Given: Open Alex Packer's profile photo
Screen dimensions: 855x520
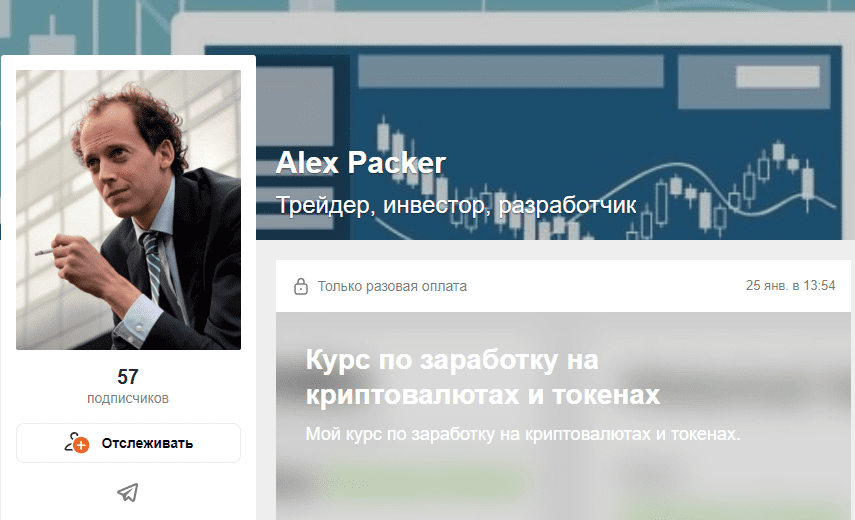Looking at the screenshot, I should [x=128, y=210].
